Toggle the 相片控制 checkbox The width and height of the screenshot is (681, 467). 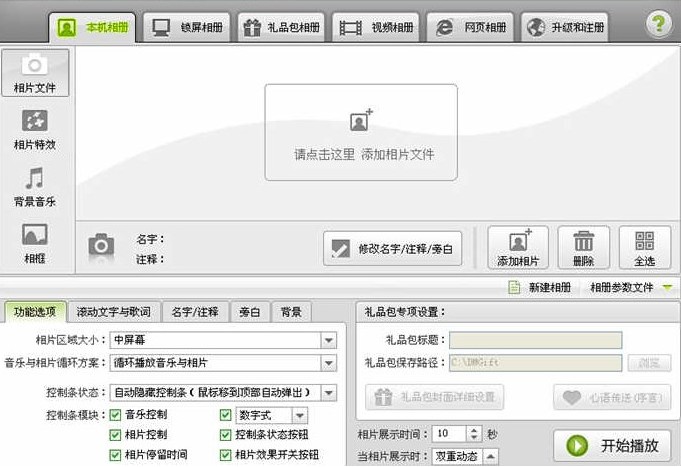tap(115, 434)
